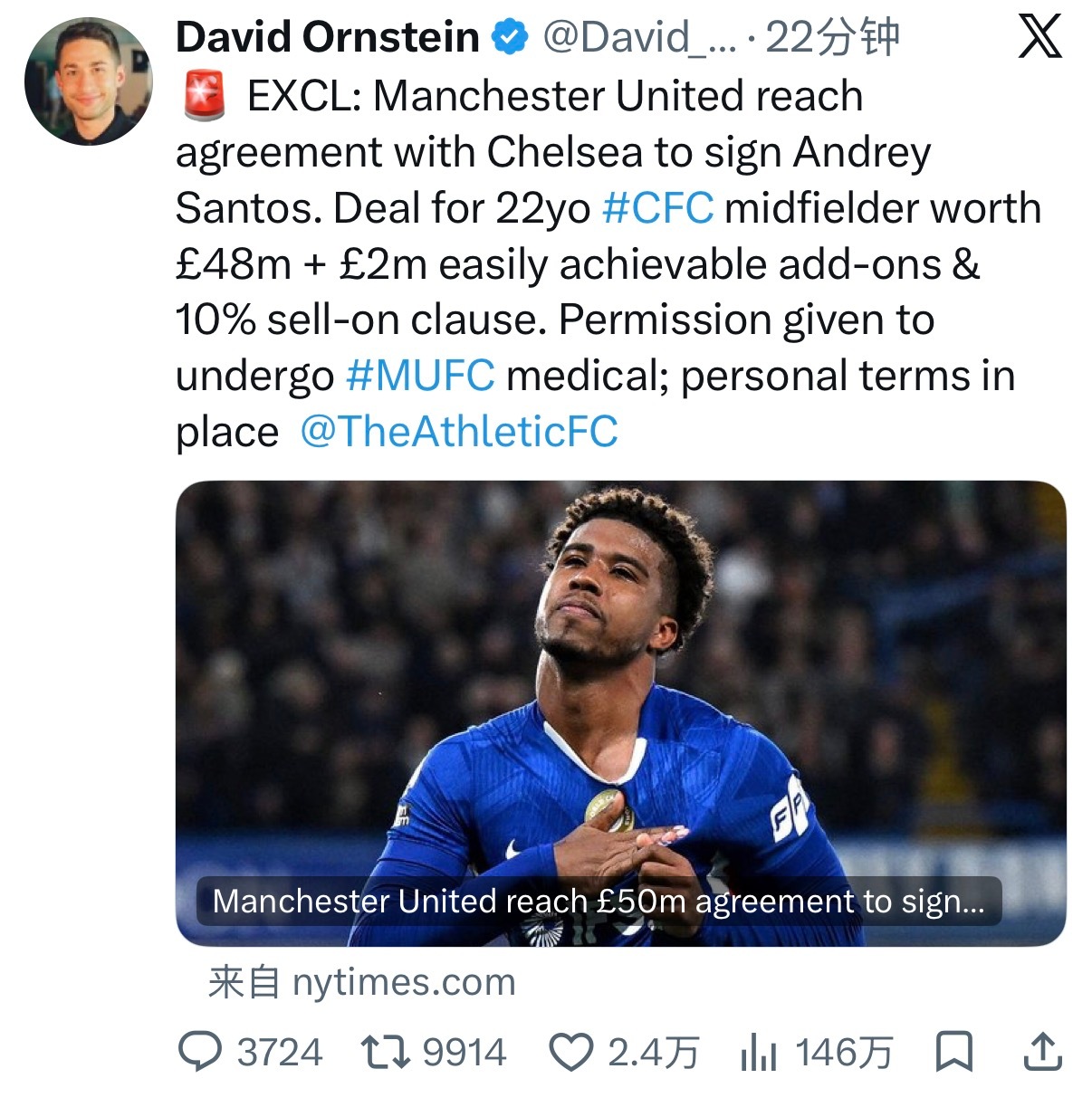1092x1107 pixels.
Task: Tap the repost arrows icon
Action: coord(386,1052)
